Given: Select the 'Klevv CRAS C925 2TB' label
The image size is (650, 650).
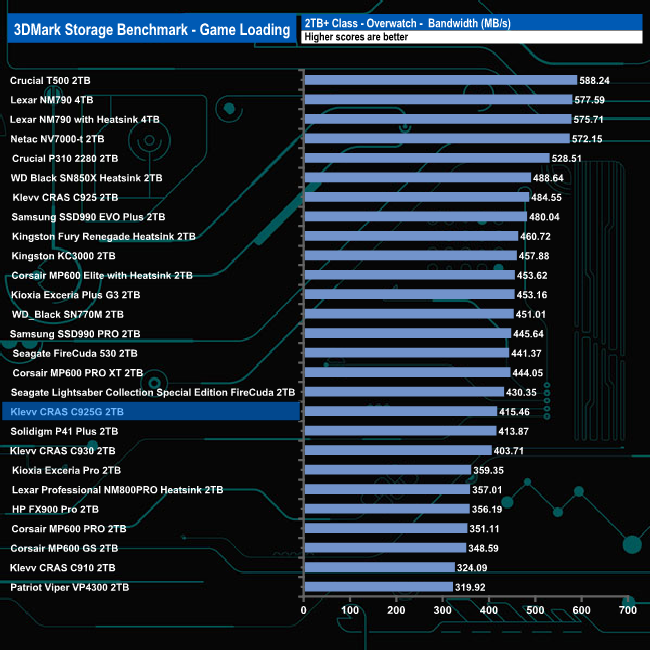Looking at the screenshot, I should [65, 197].
